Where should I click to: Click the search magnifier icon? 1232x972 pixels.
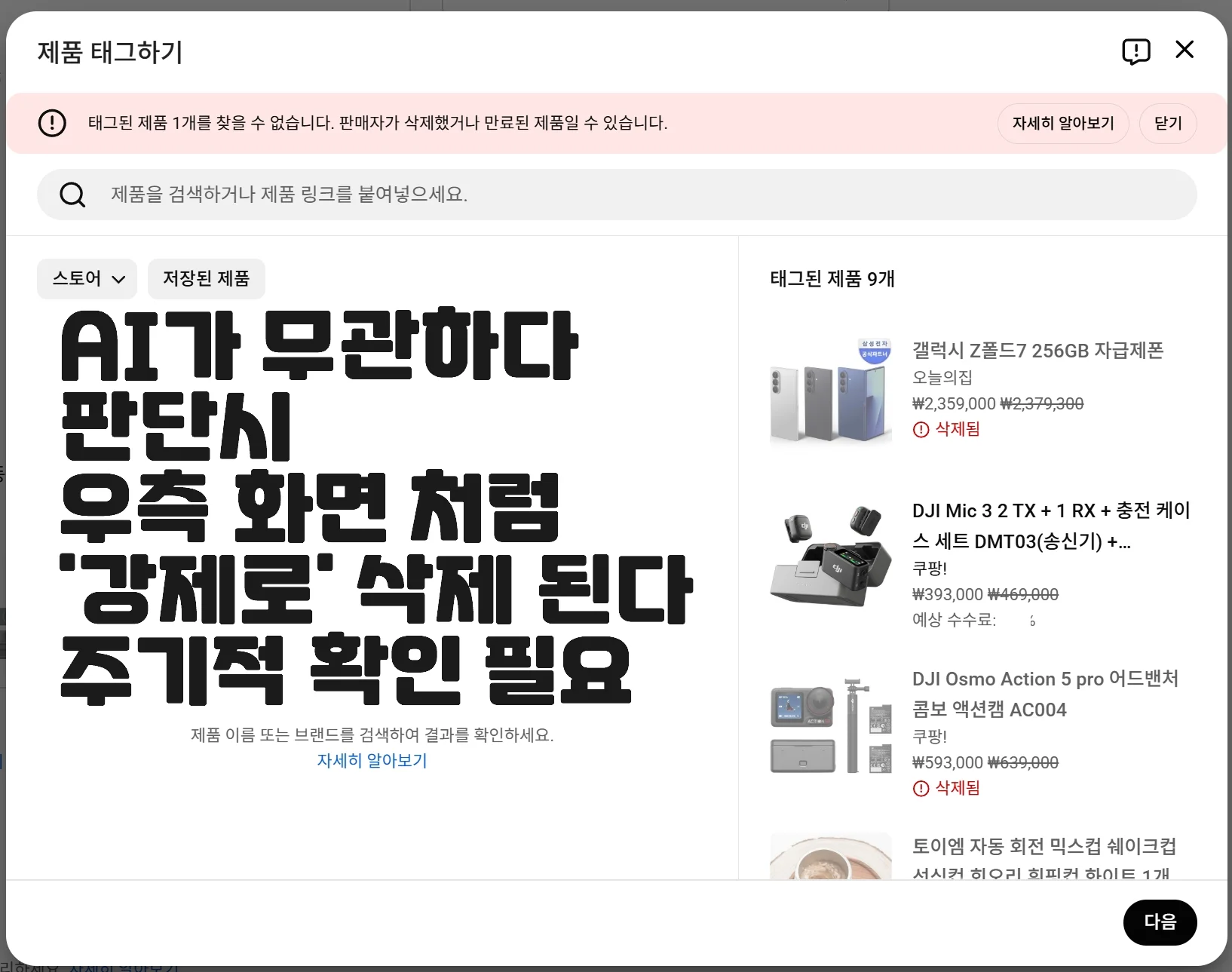[x=72, y=195]
